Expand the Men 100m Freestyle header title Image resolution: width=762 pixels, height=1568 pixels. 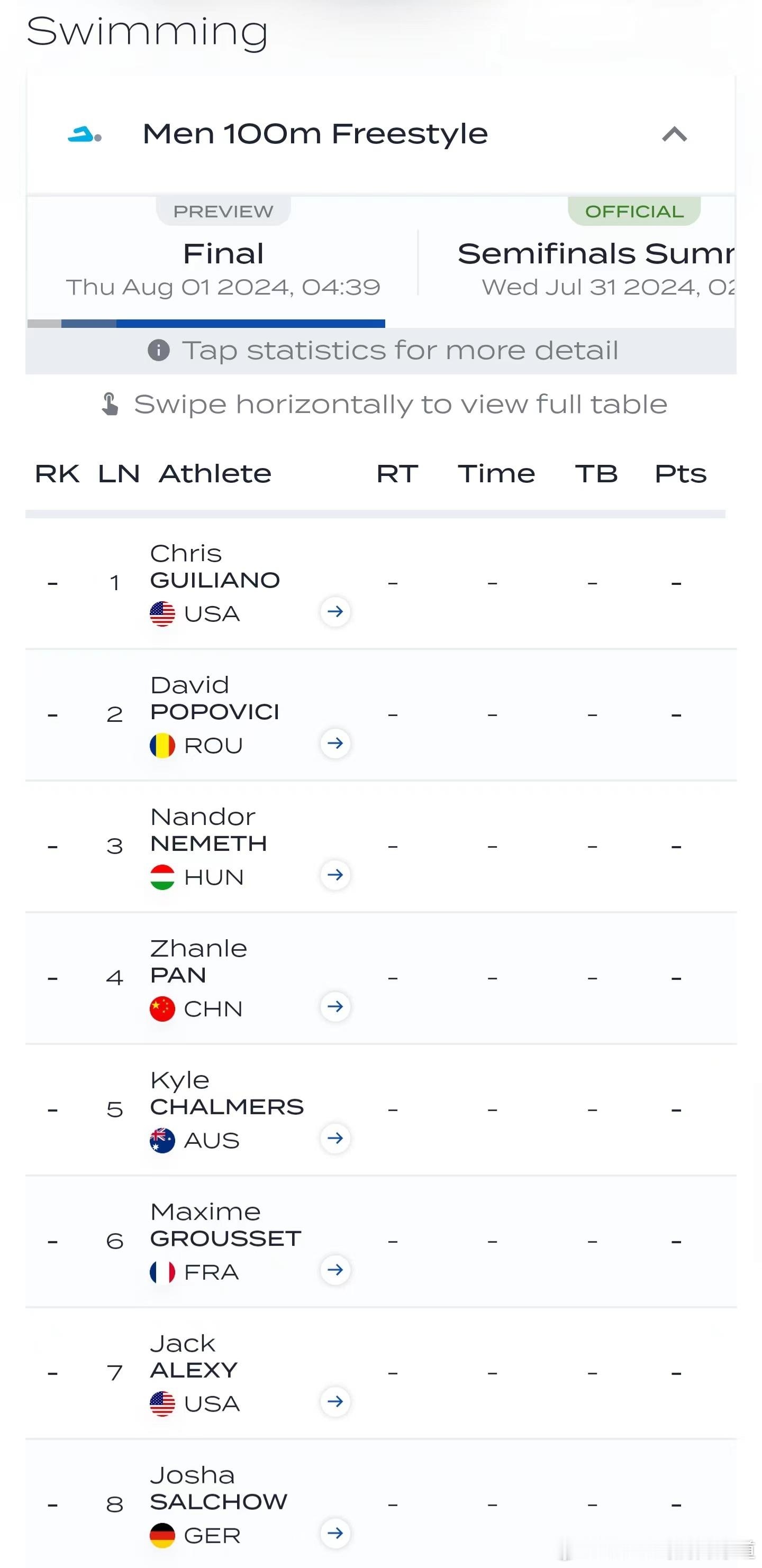(x=315, y=134)
